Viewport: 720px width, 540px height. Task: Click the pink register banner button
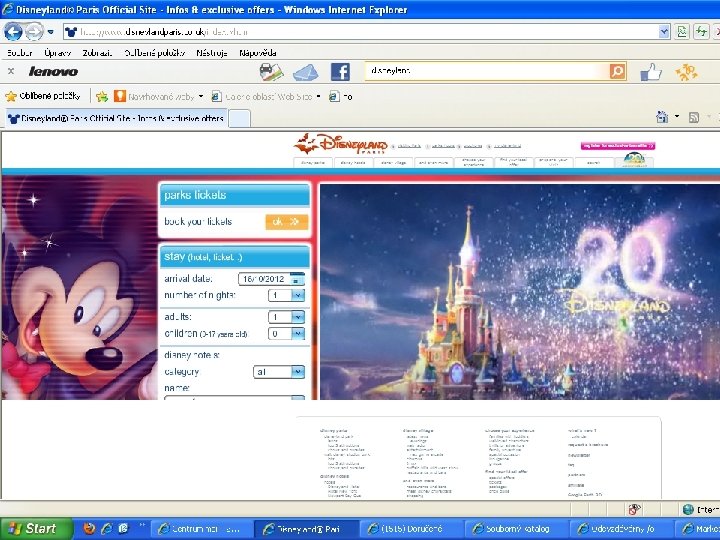tap(618, 146)
